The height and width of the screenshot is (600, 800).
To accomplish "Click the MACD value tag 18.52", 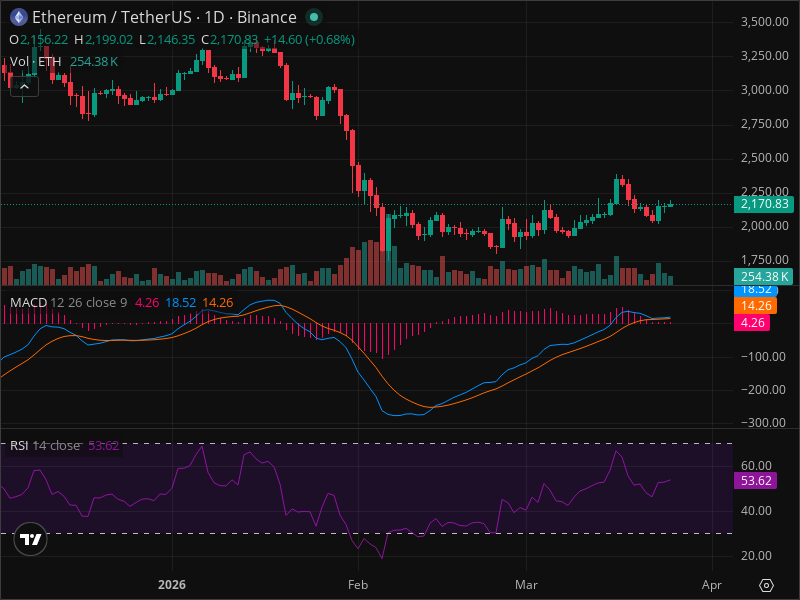I will [755, 290].
